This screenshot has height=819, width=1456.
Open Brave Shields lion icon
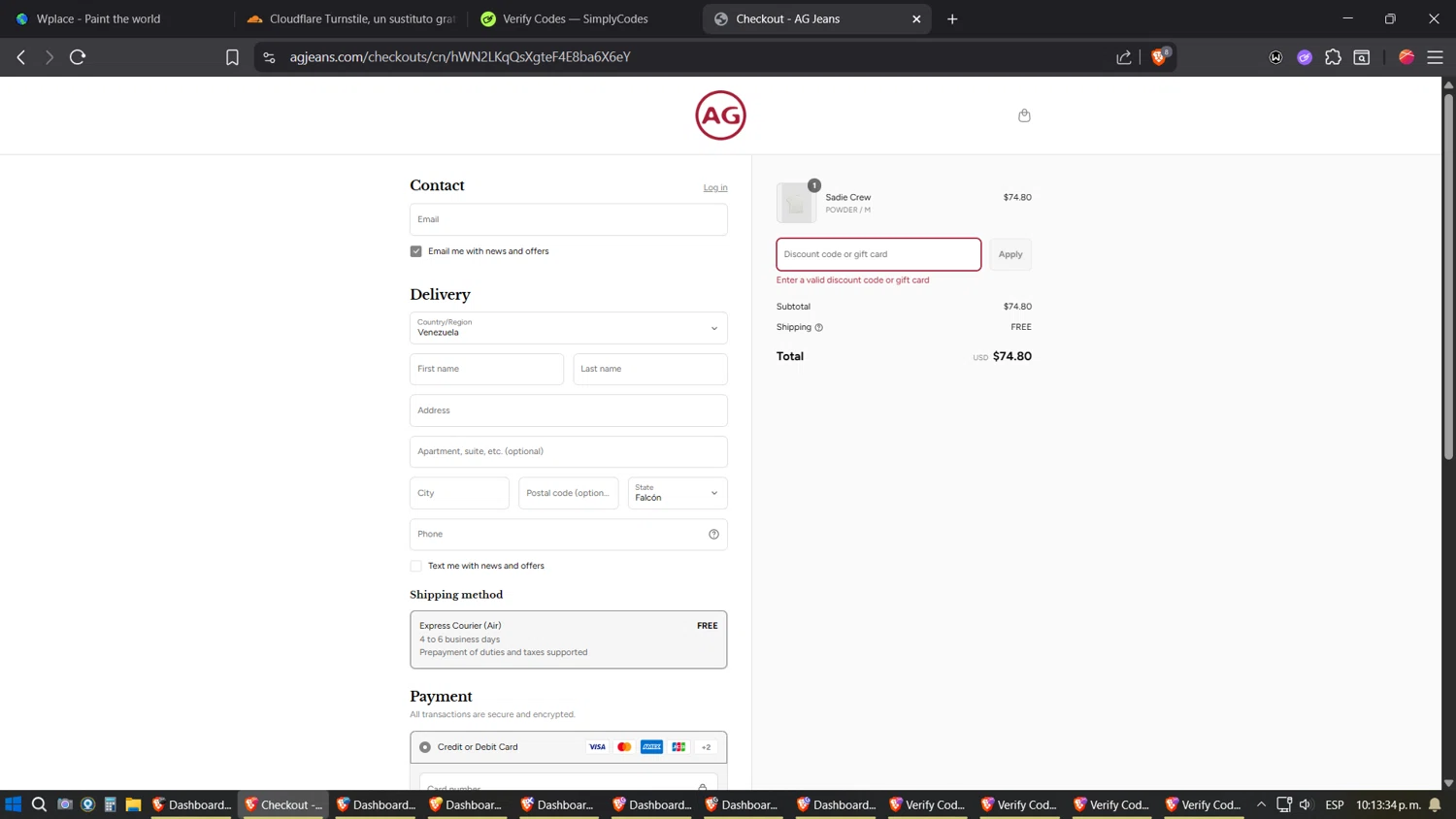tap(1159, 56)
